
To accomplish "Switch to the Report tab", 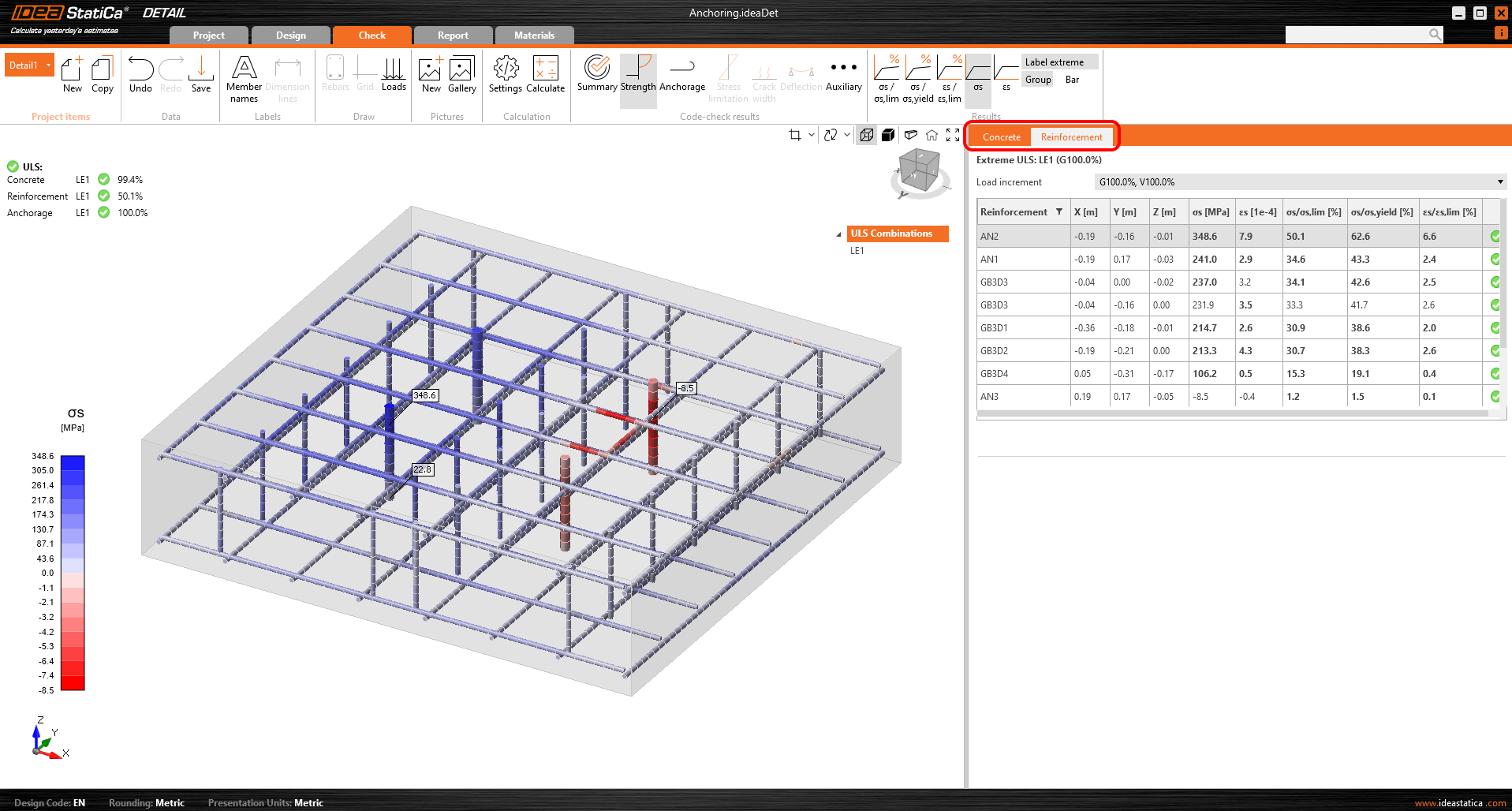I will 453,36.
